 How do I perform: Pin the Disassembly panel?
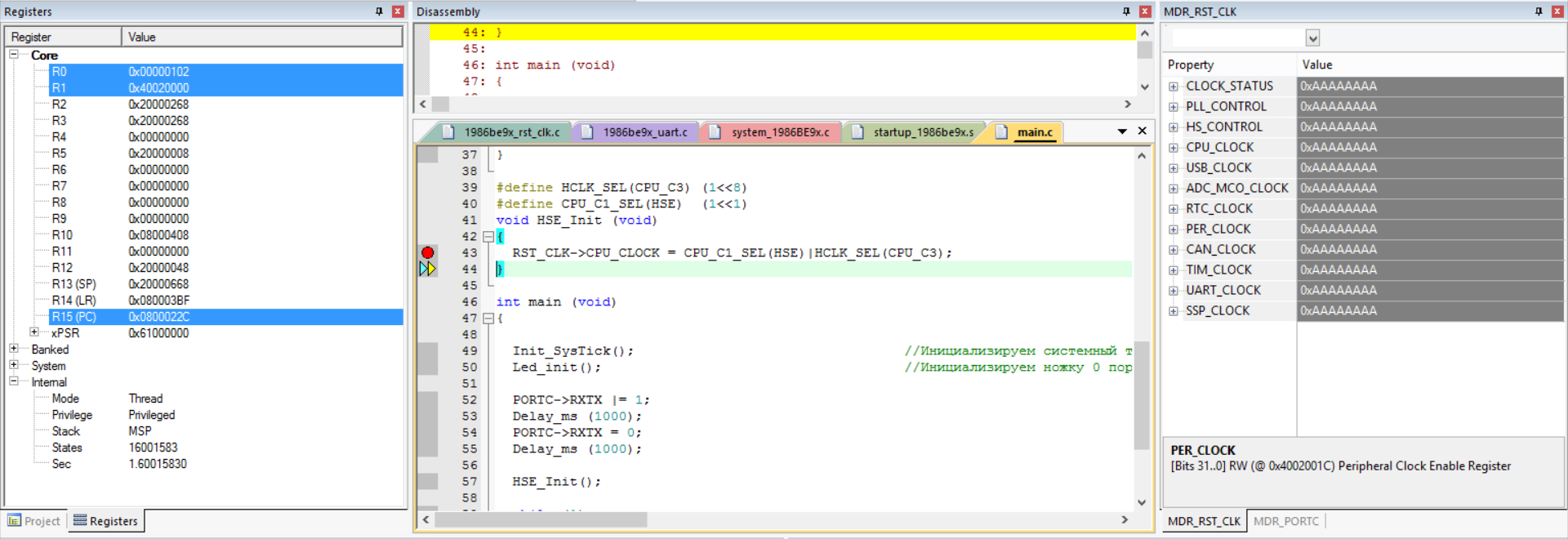[1126, 11]
